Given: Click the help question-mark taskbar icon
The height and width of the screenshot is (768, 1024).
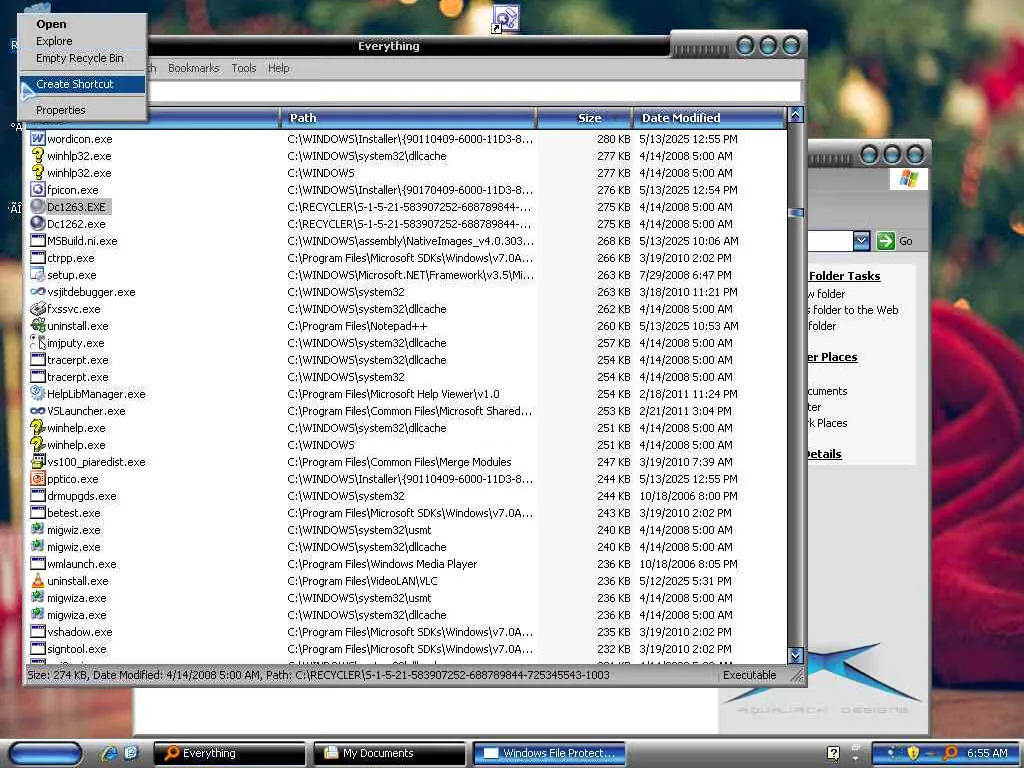Looking at the screenshot, I should click(833, 753).
